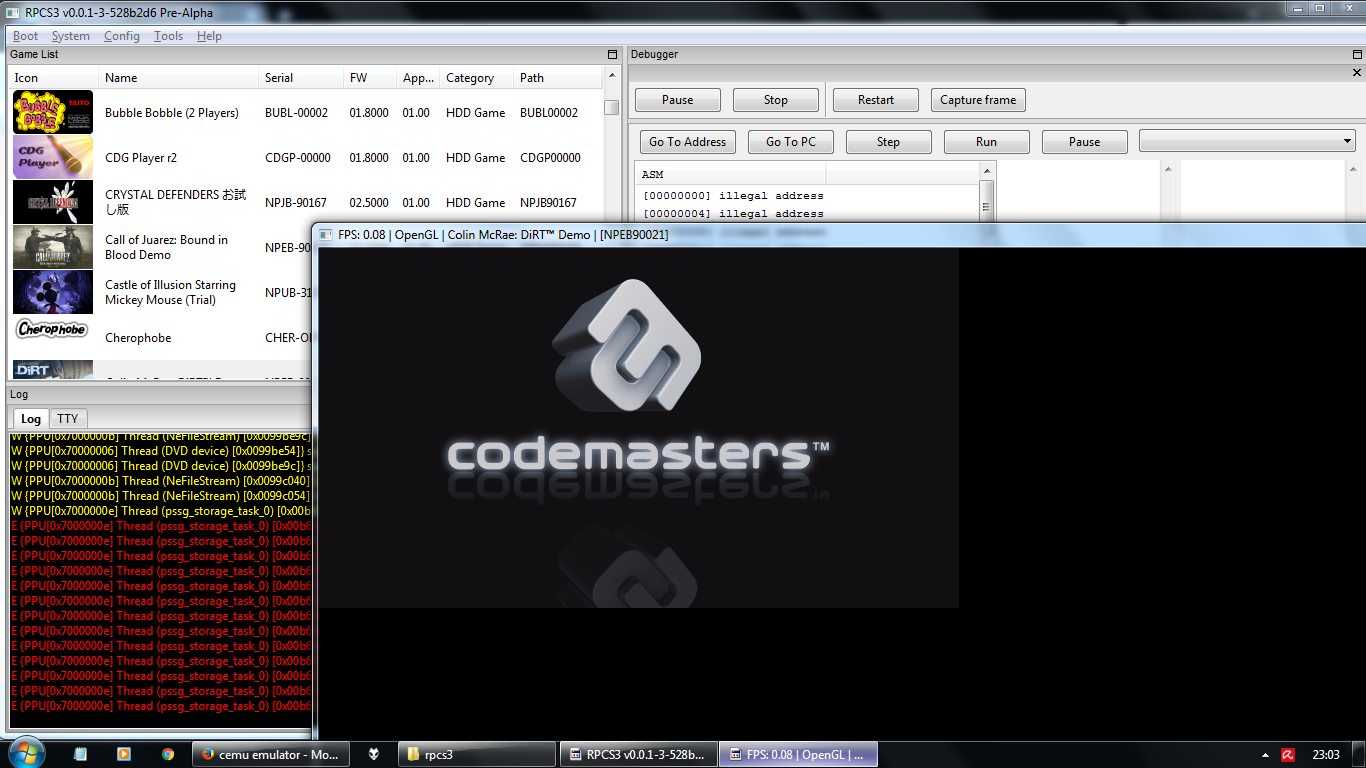Select serial 'CDGP-00000'

[298, 158]
